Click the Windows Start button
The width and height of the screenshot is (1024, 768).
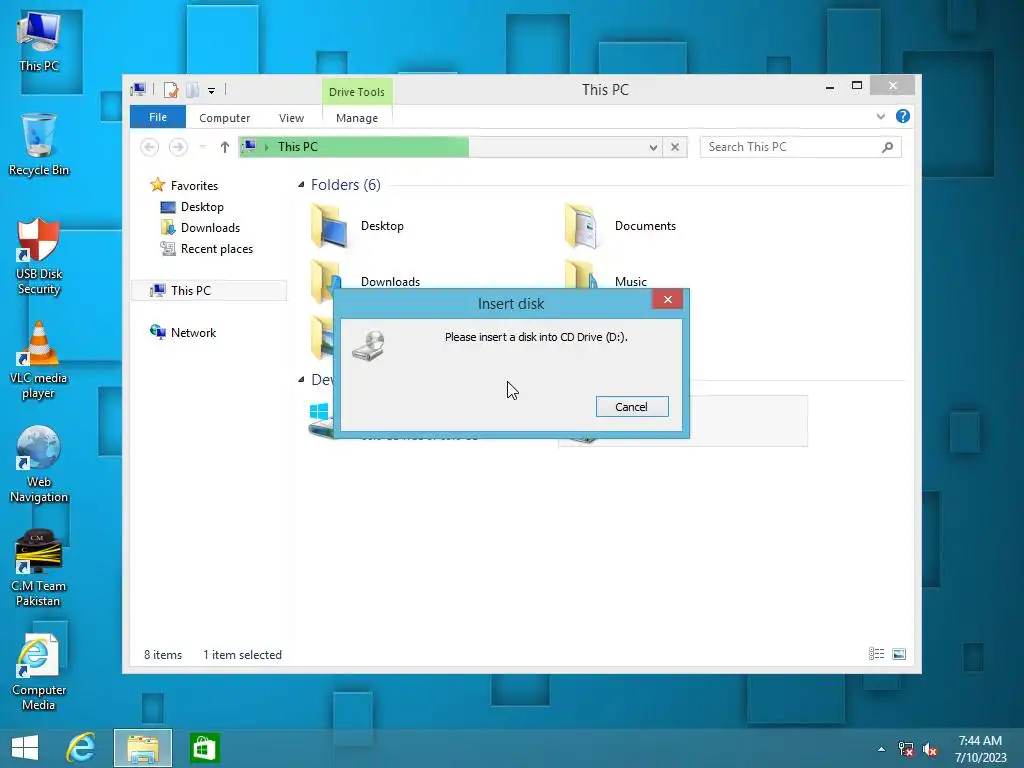(25, 748)
